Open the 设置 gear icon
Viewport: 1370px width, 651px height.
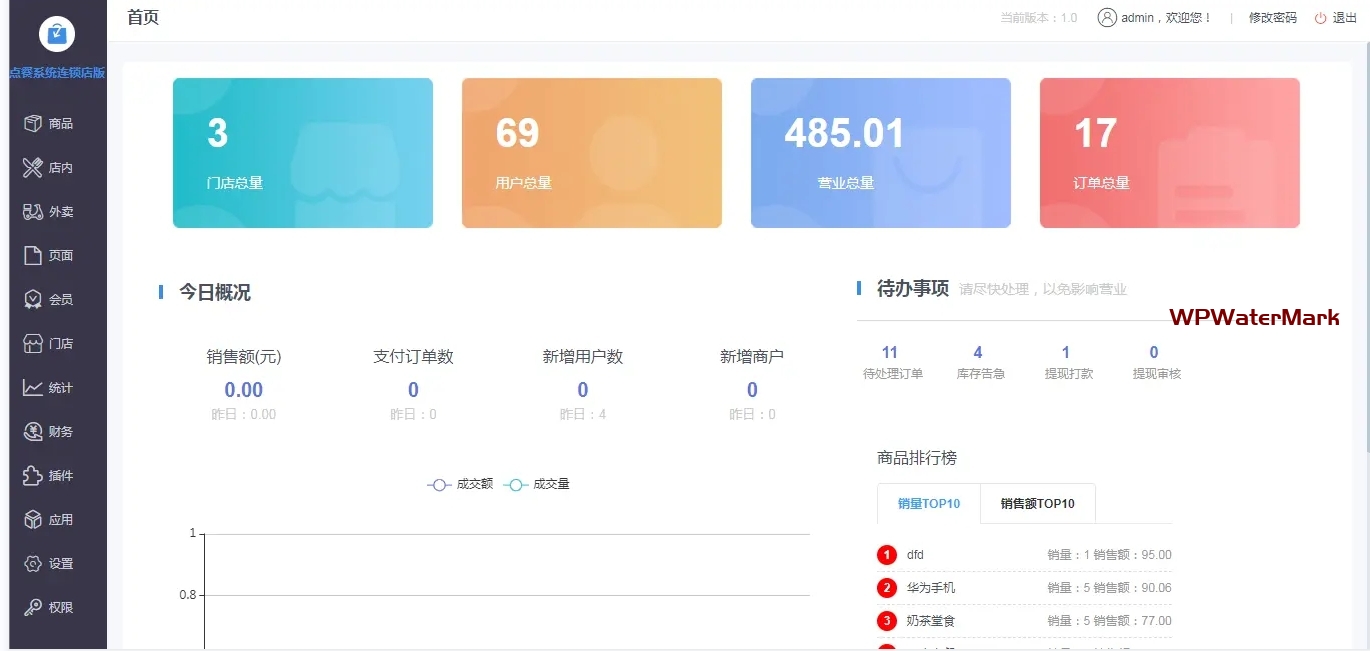(x=33, y=564)
